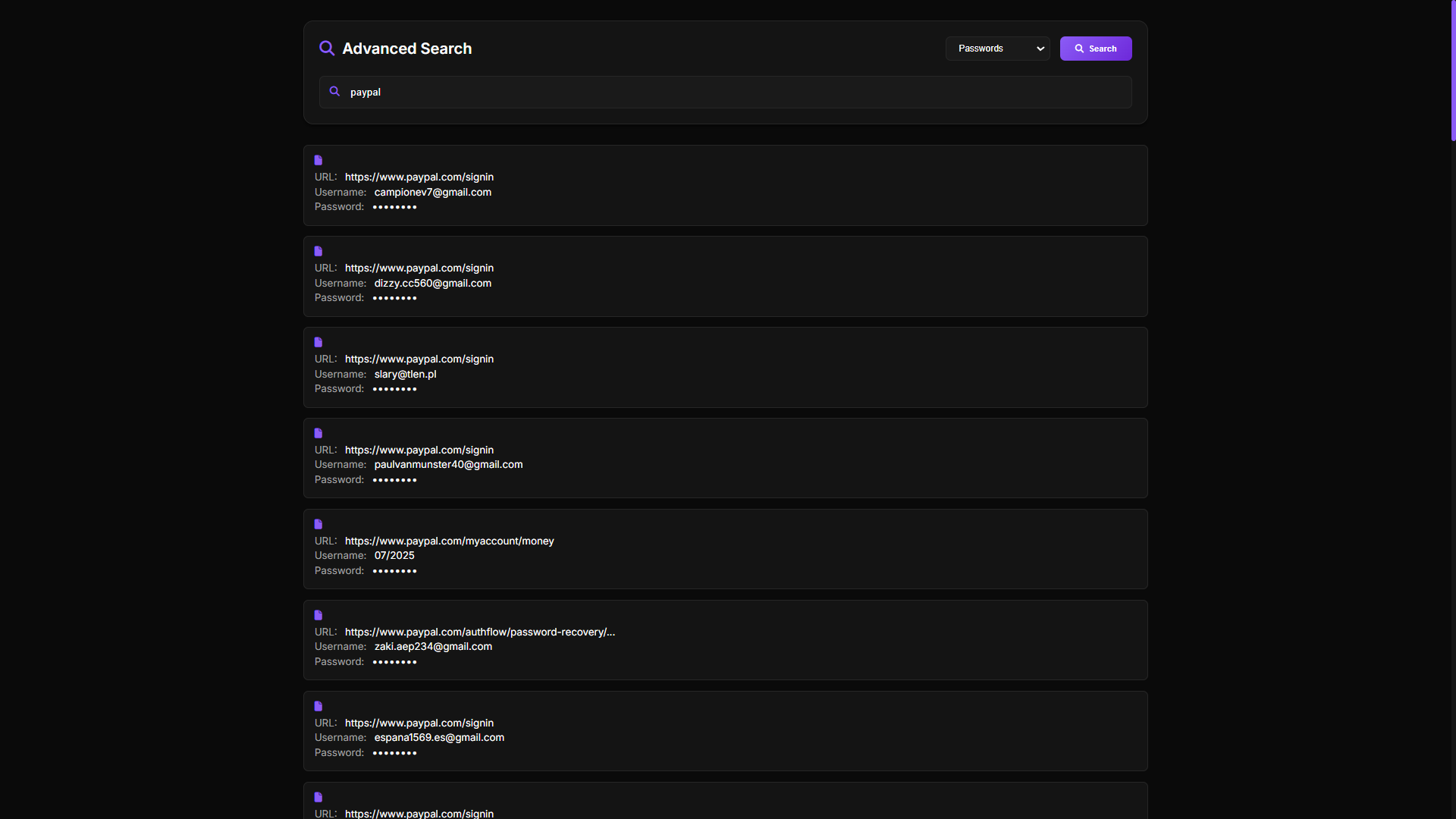This screenshot has height=819, width=1456.
Task: Click the authflow/password-recovery URL
Action: [x=480, y=632]
